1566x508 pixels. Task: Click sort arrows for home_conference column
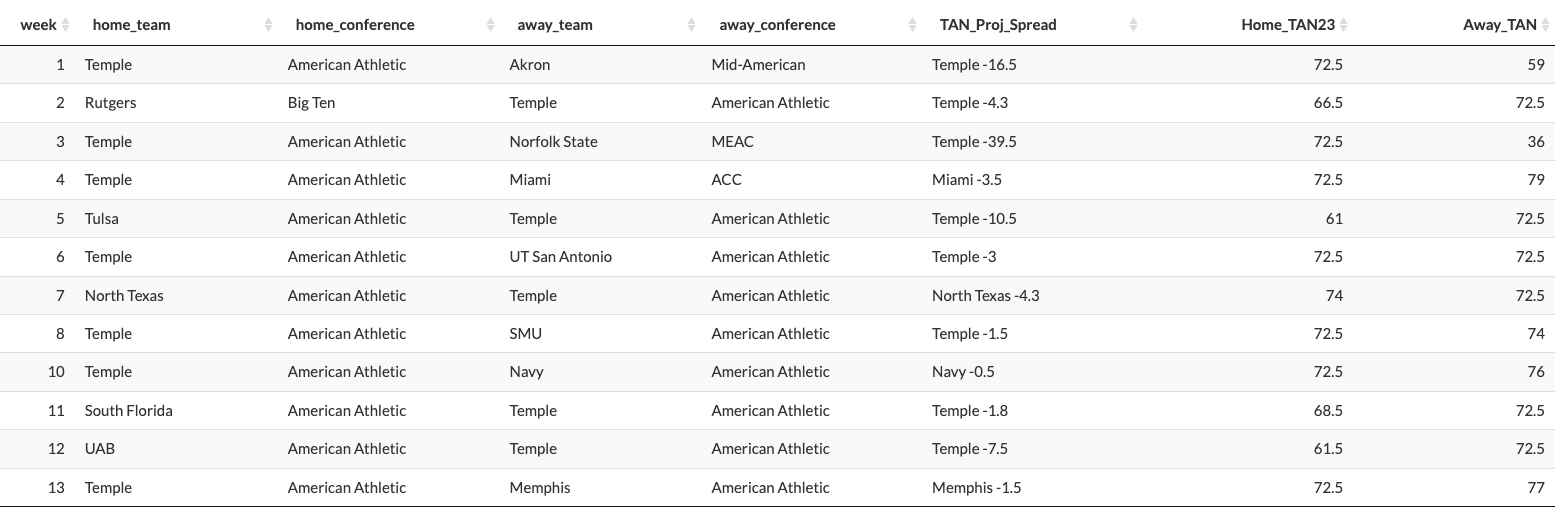click(x=490, y=25)
